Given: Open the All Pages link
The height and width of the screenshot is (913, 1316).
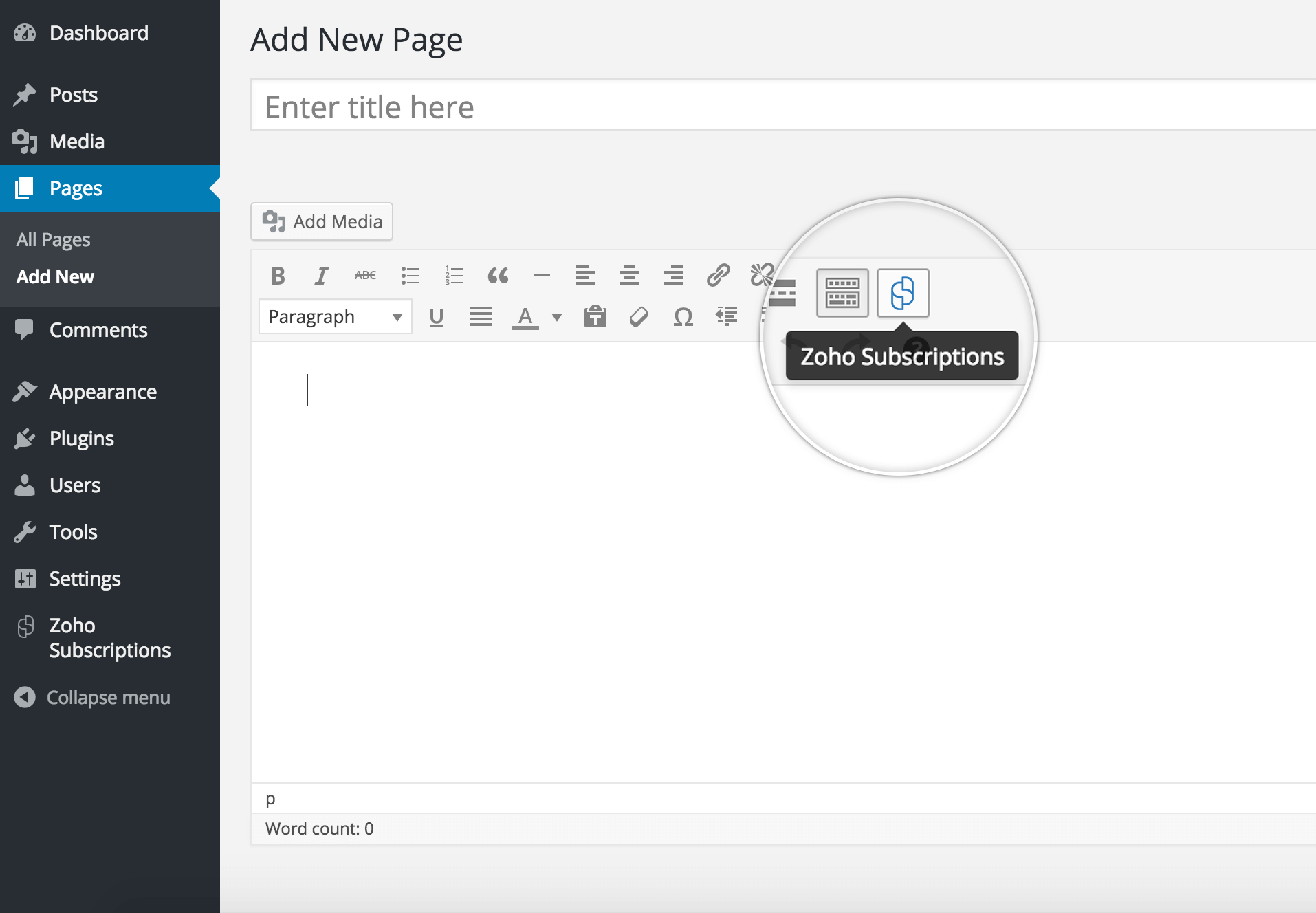Looking at the screenshot, I should (x=54, y=239).
